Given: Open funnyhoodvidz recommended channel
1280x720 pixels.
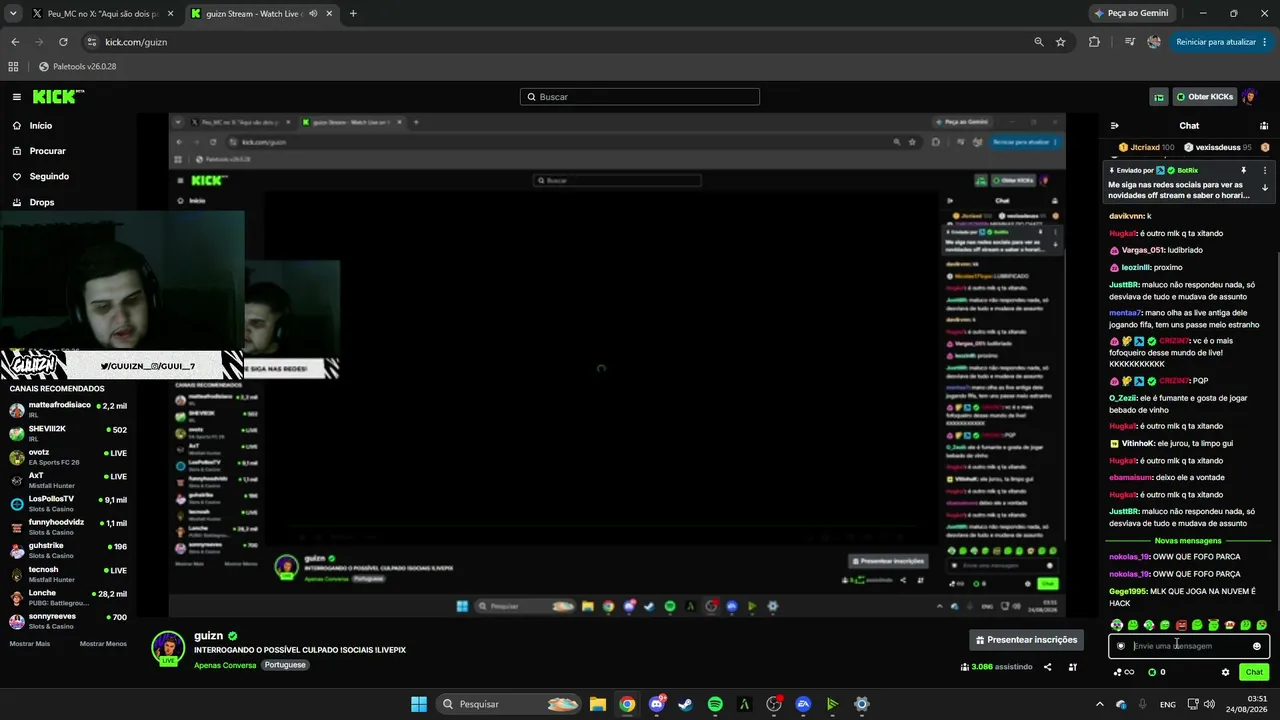Looking at the screenshot, I should pyautogui.click(x=68, y=527).
